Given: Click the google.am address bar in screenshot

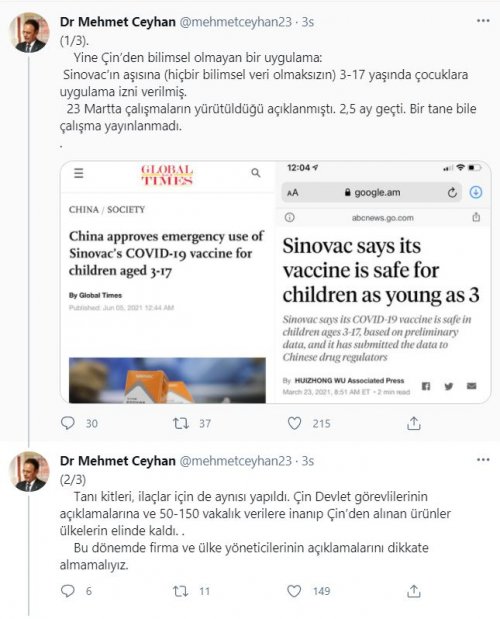Looking at the screenshot, I should coord(371,192).
